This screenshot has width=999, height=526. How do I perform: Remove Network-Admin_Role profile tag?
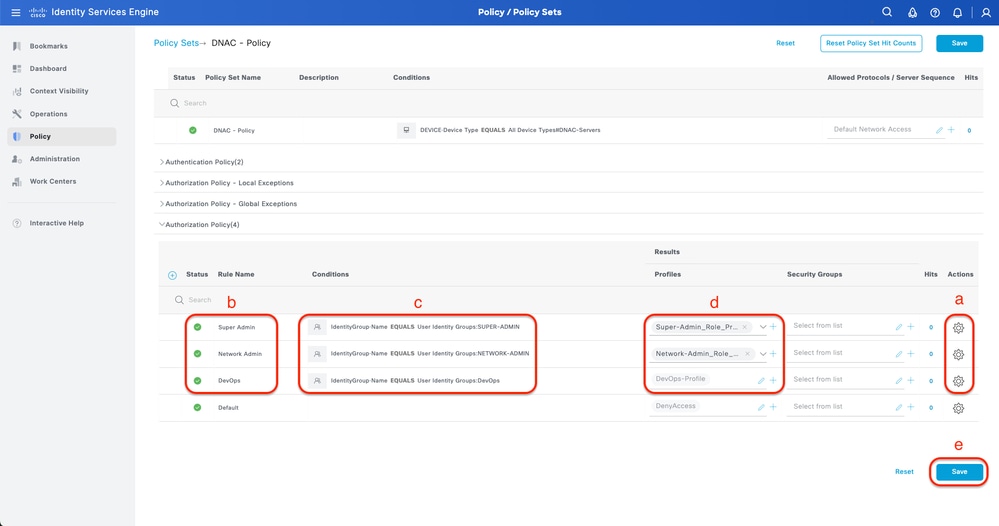[747, 353]
